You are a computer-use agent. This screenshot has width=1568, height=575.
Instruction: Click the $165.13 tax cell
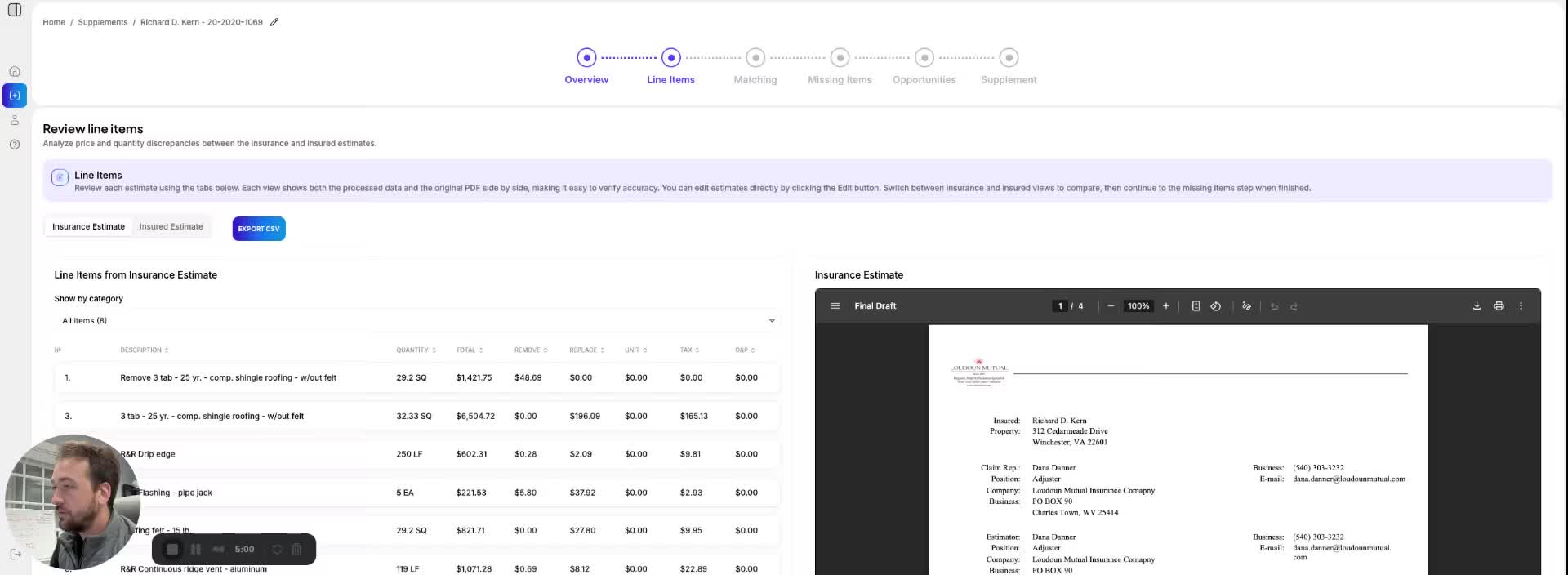coord(694,417)
